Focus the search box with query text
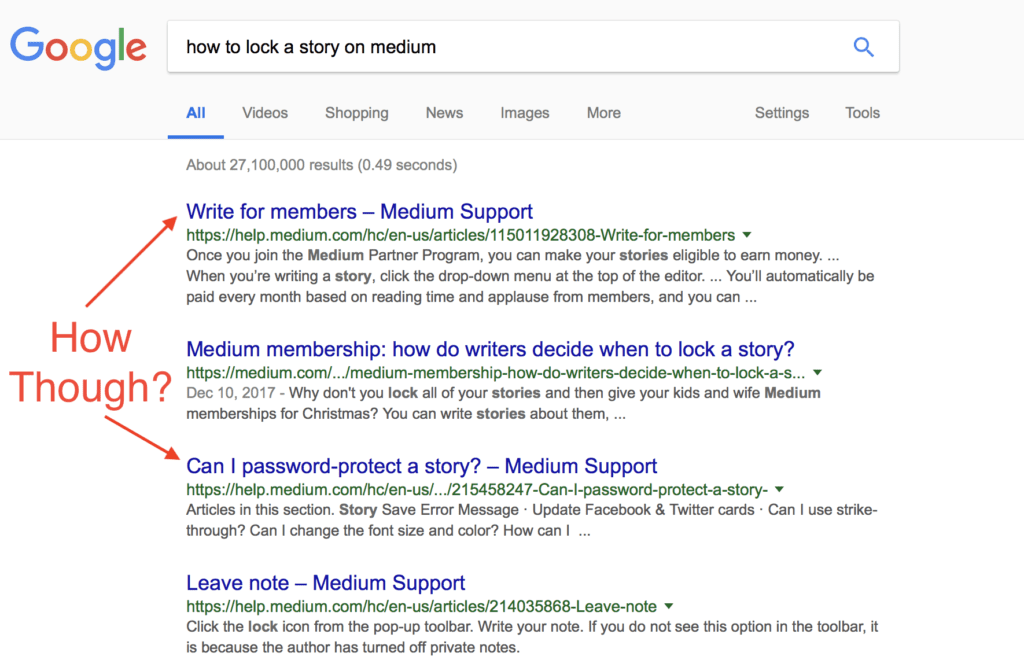This screenshot has width=1024, height=671. pyautogui.click(x=533, y=46)
